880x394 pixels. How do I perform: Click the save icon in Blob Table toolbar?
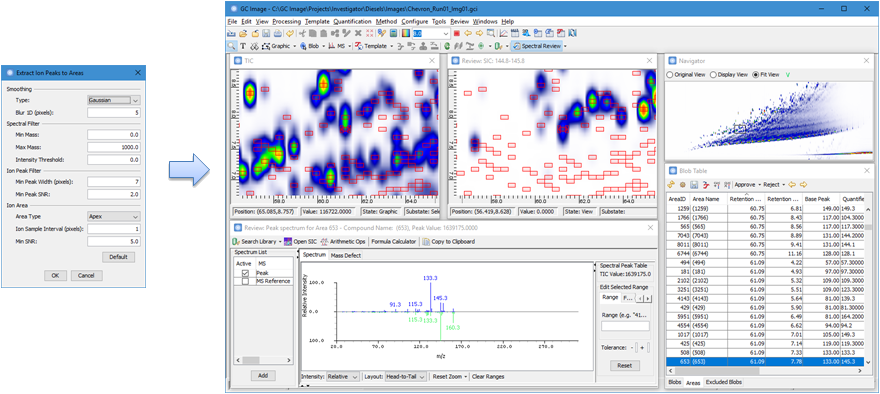click(x=694, y=184)
